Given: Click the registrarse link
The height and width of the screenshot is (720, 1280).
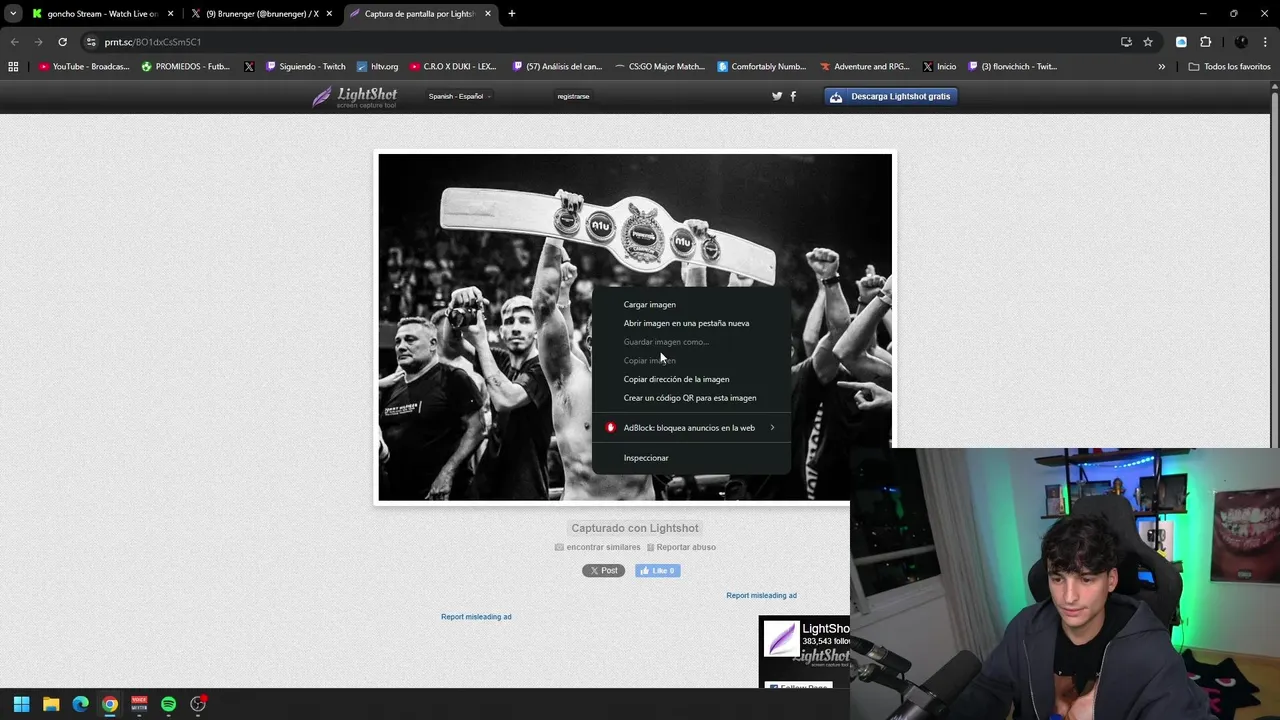Looking at the screenshot, I should pos(573,96).
